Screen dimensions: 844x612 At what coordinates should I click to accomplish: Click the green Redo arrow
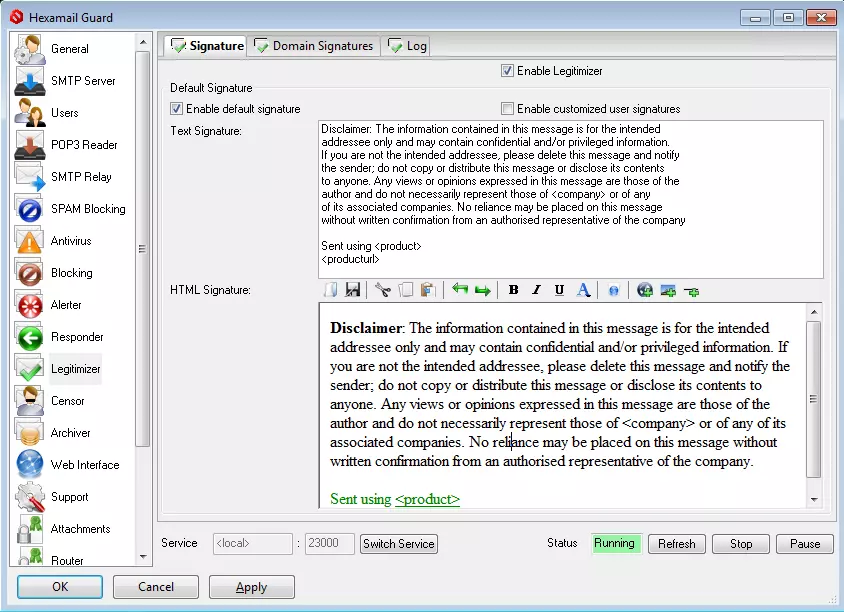[x=482, y=290]
